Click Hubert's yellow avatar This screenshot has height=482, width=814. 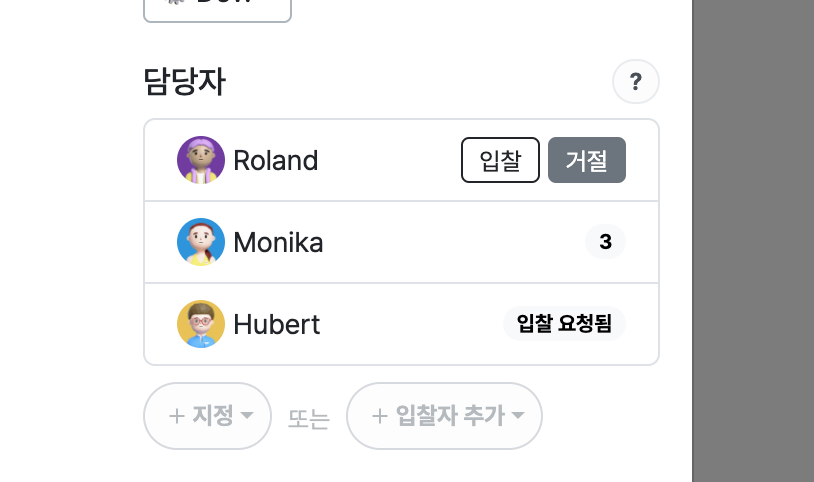(x=201, y=324)
